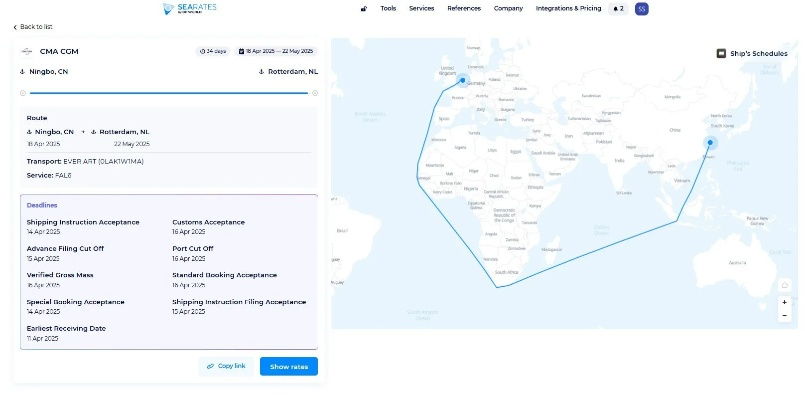Screen dimensions: 805x400
Task: Open the Company menu
Action: (x=508, y=8)
